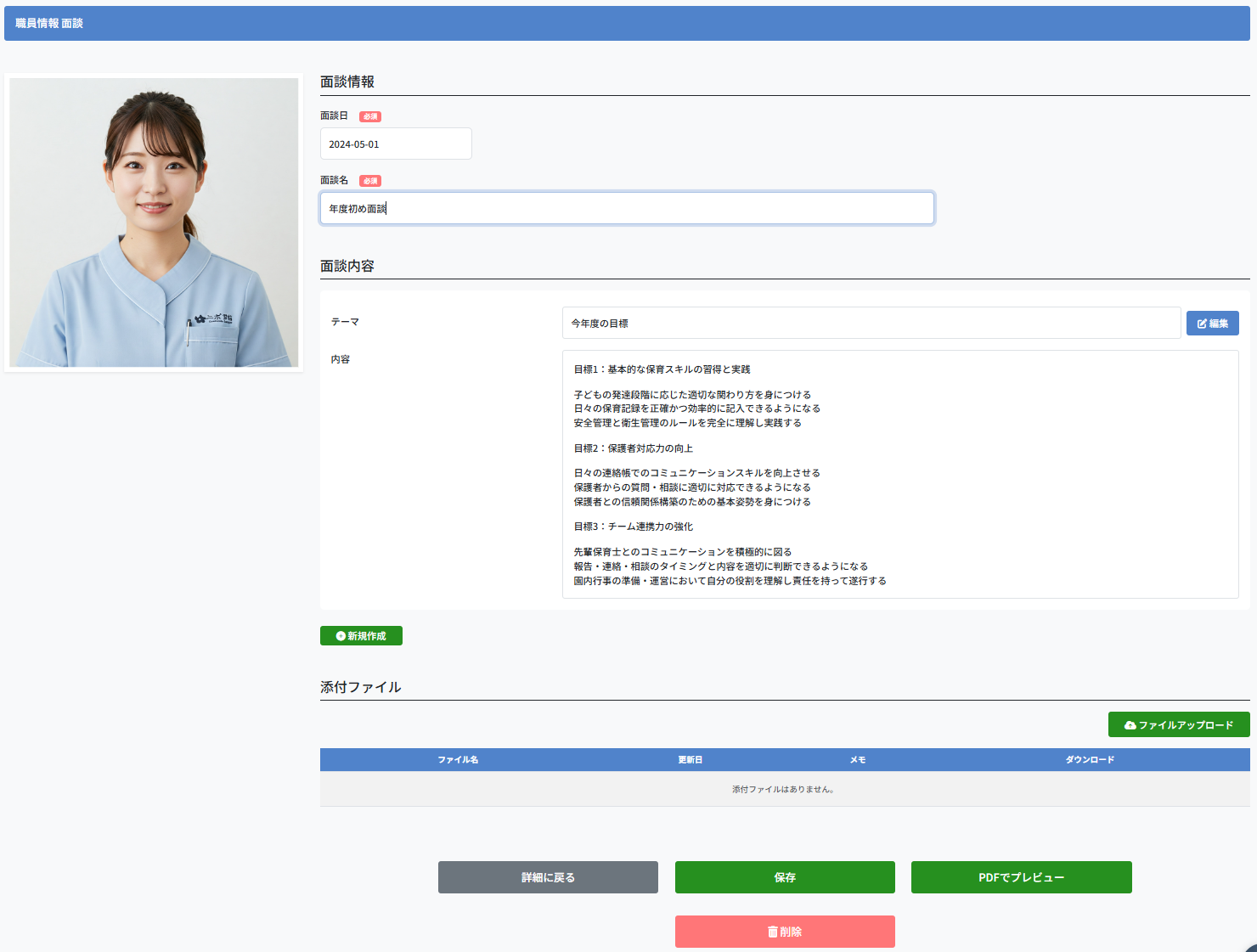Click the cloud upload icon on ファイルアップロード

(x=1130, y=724)
